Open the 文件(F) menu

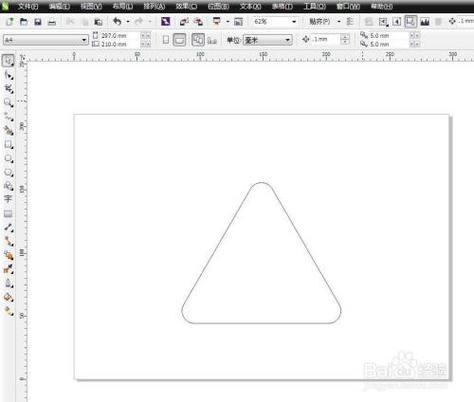tap(28, 6)
